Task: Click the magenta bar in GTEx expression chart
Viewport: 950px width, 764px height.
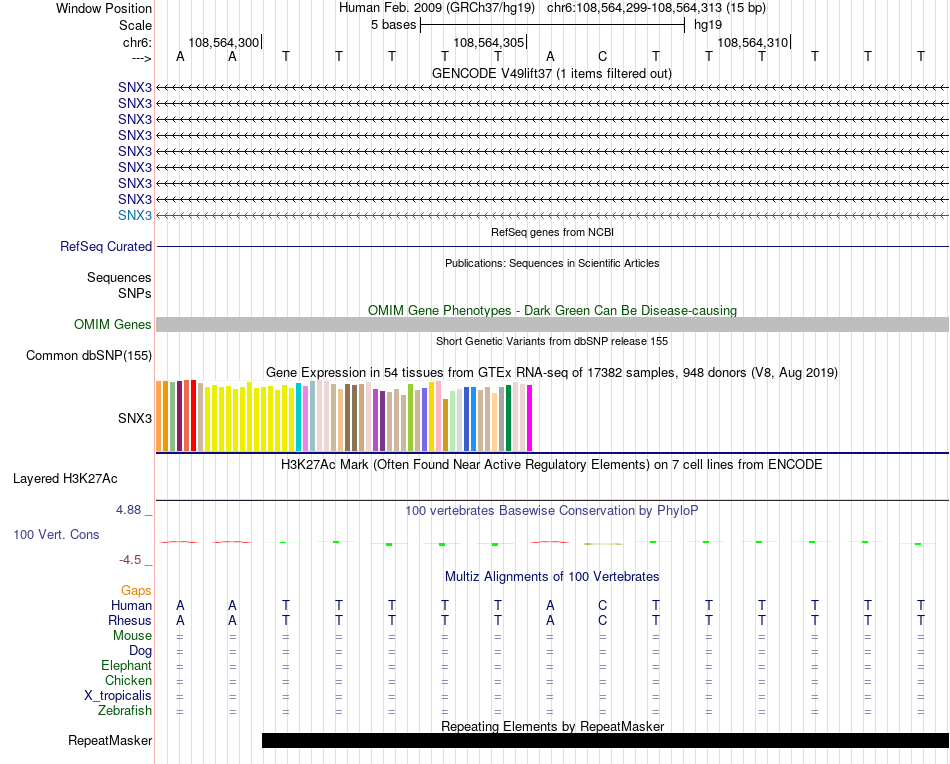Action: [x=530, y=418]
